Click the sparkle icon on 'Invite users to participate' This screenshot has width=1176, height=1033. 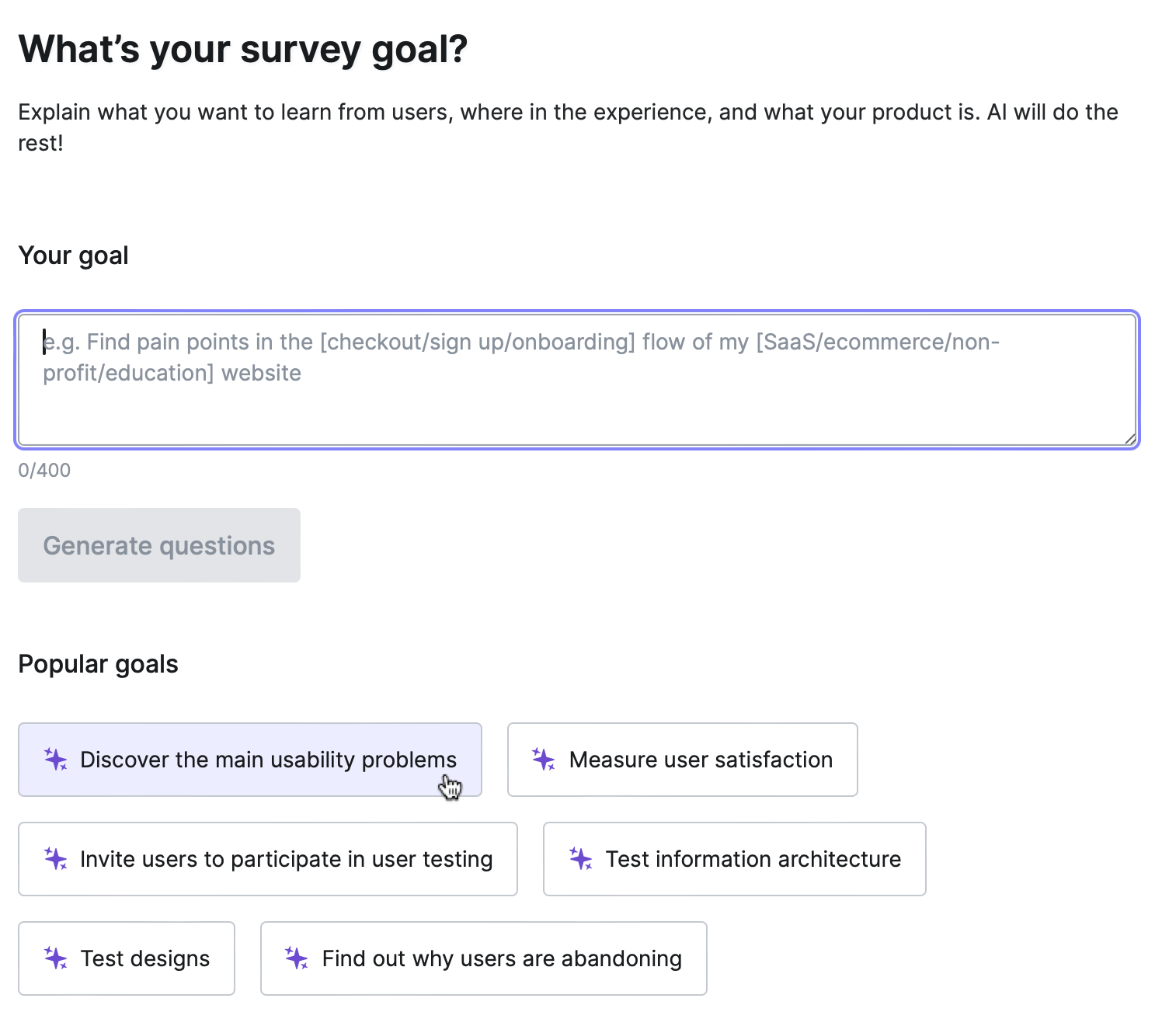pos(54,859)
